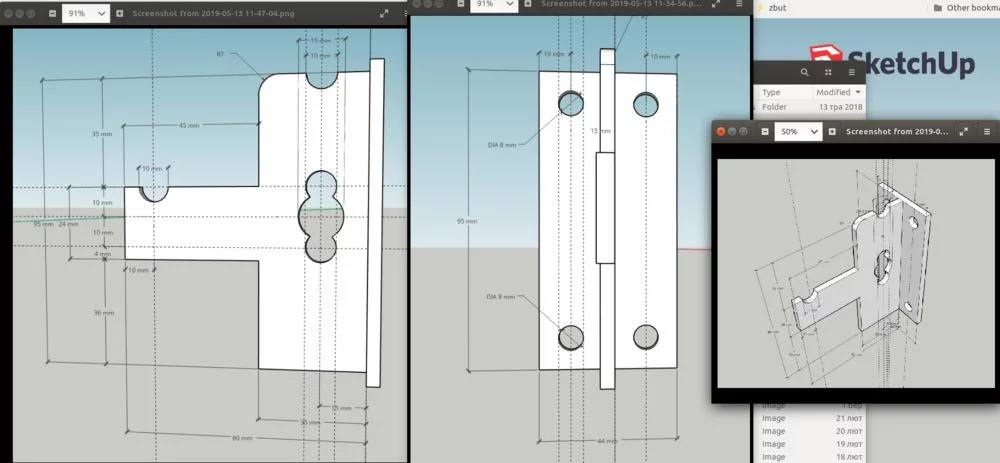Image resolution: width=1000 pixels, height=463 pixels.
Task: Toggle fullscreen in the 11-47-04 screenshot window
Action: 384,13
